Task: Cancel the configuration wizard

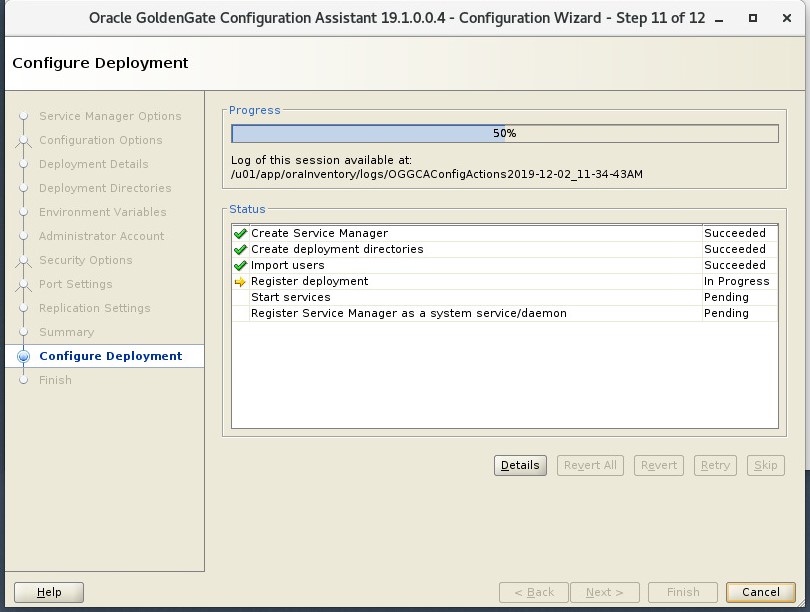Action: 761,592
